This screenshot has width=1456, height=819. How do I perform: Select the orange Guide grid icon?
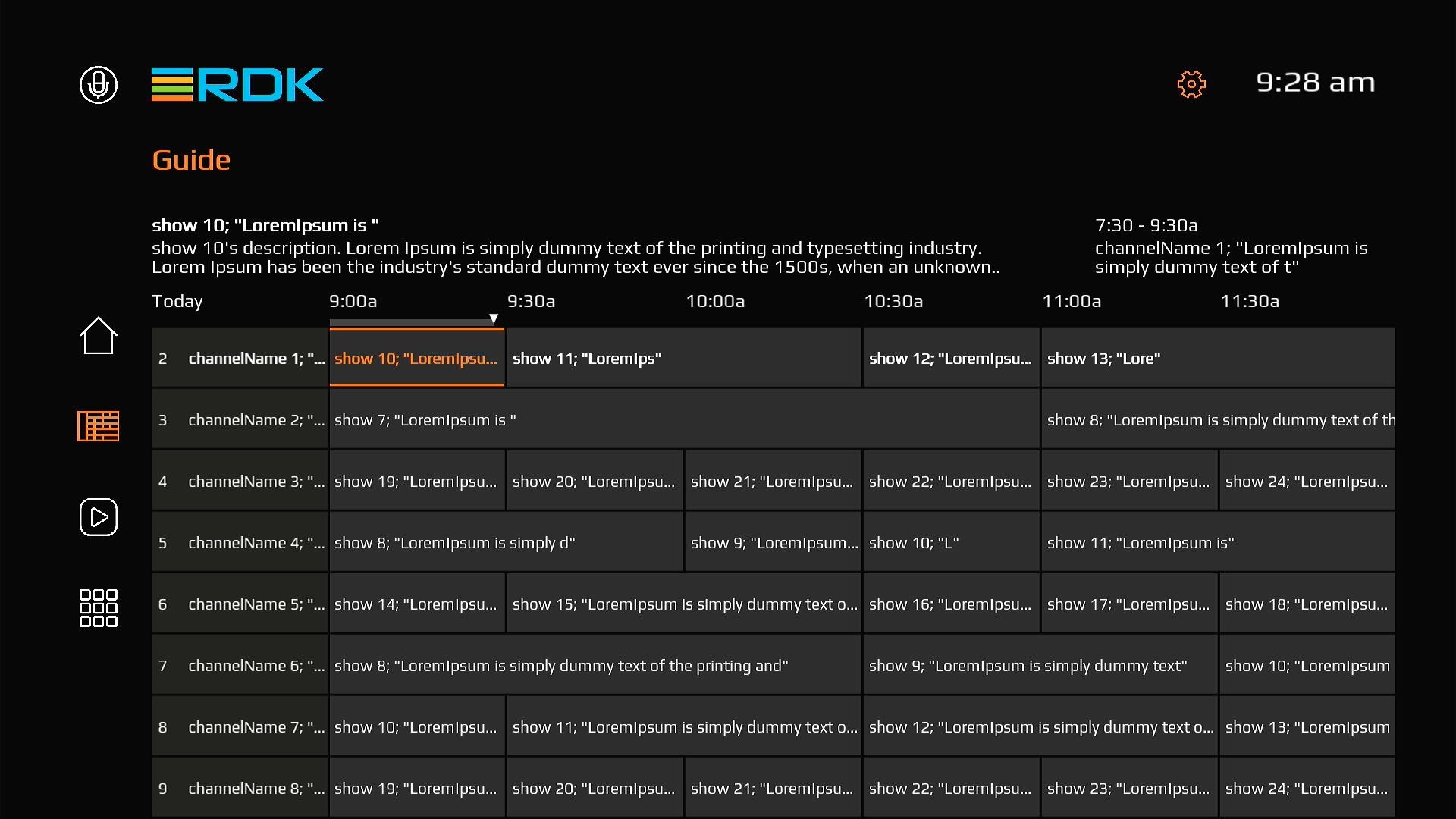point(99,426)
